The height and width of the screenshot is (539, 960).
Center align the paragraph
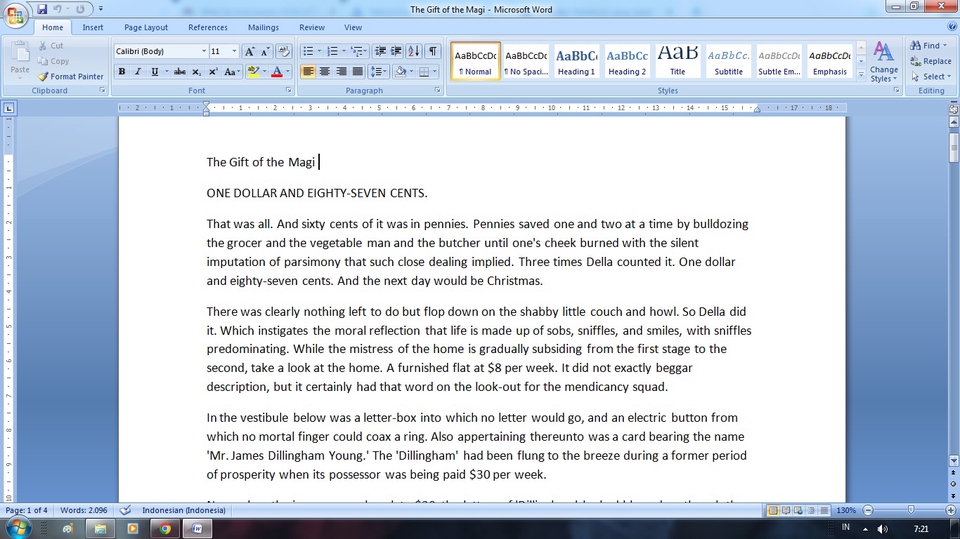point(324,72)
